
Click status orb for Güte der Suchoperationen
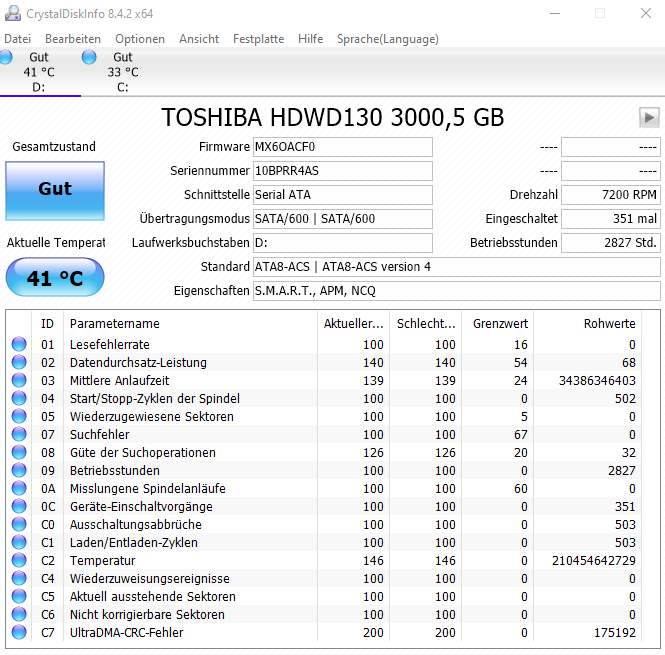click(x=19, y=452)
